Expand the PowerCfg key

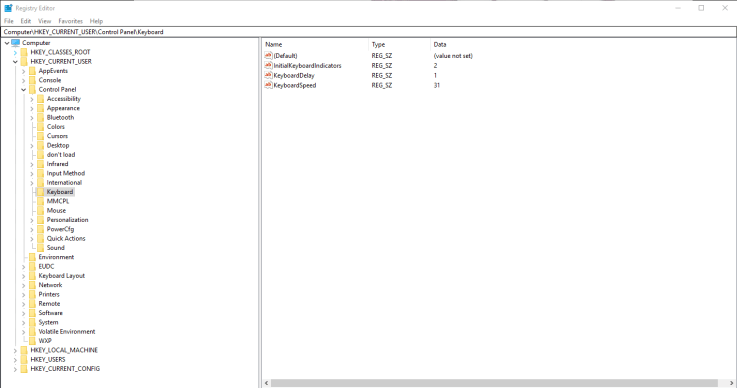pos(32,229)
